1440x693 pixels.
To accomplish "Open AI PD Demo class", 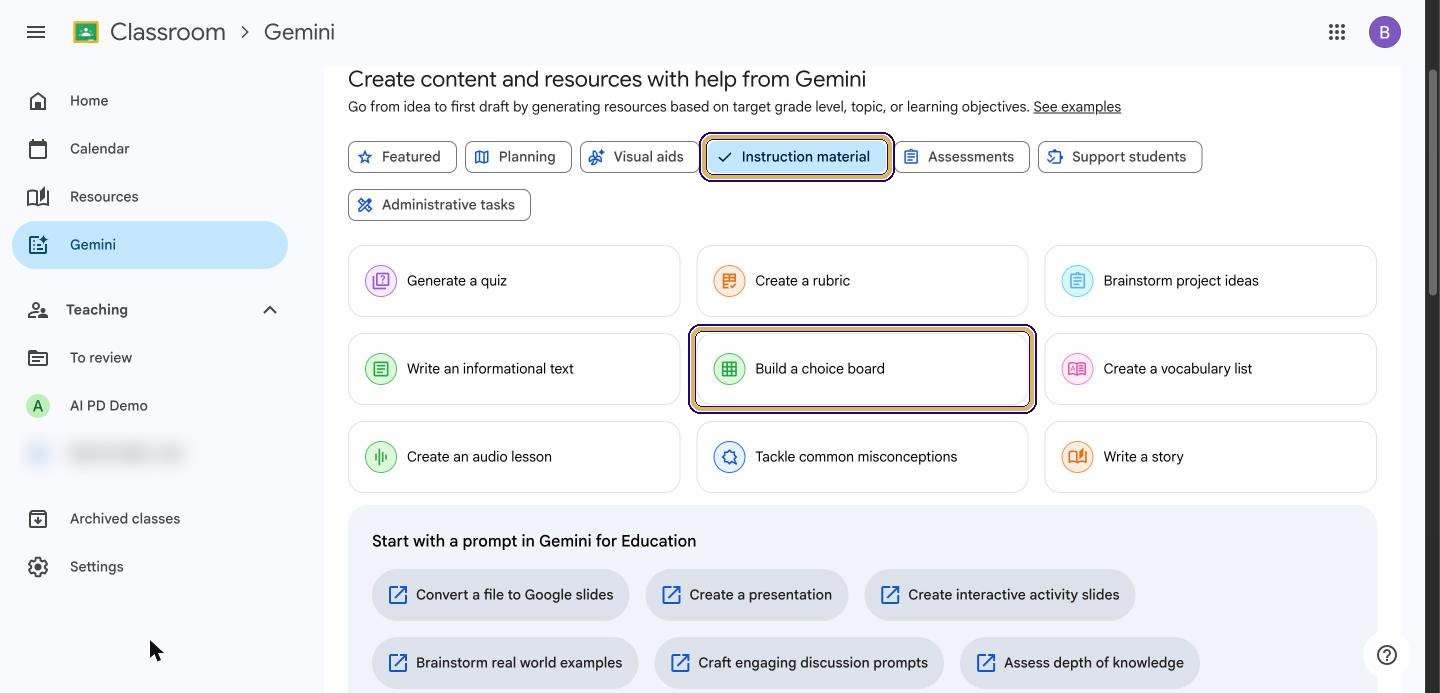I will click(150, 406).
